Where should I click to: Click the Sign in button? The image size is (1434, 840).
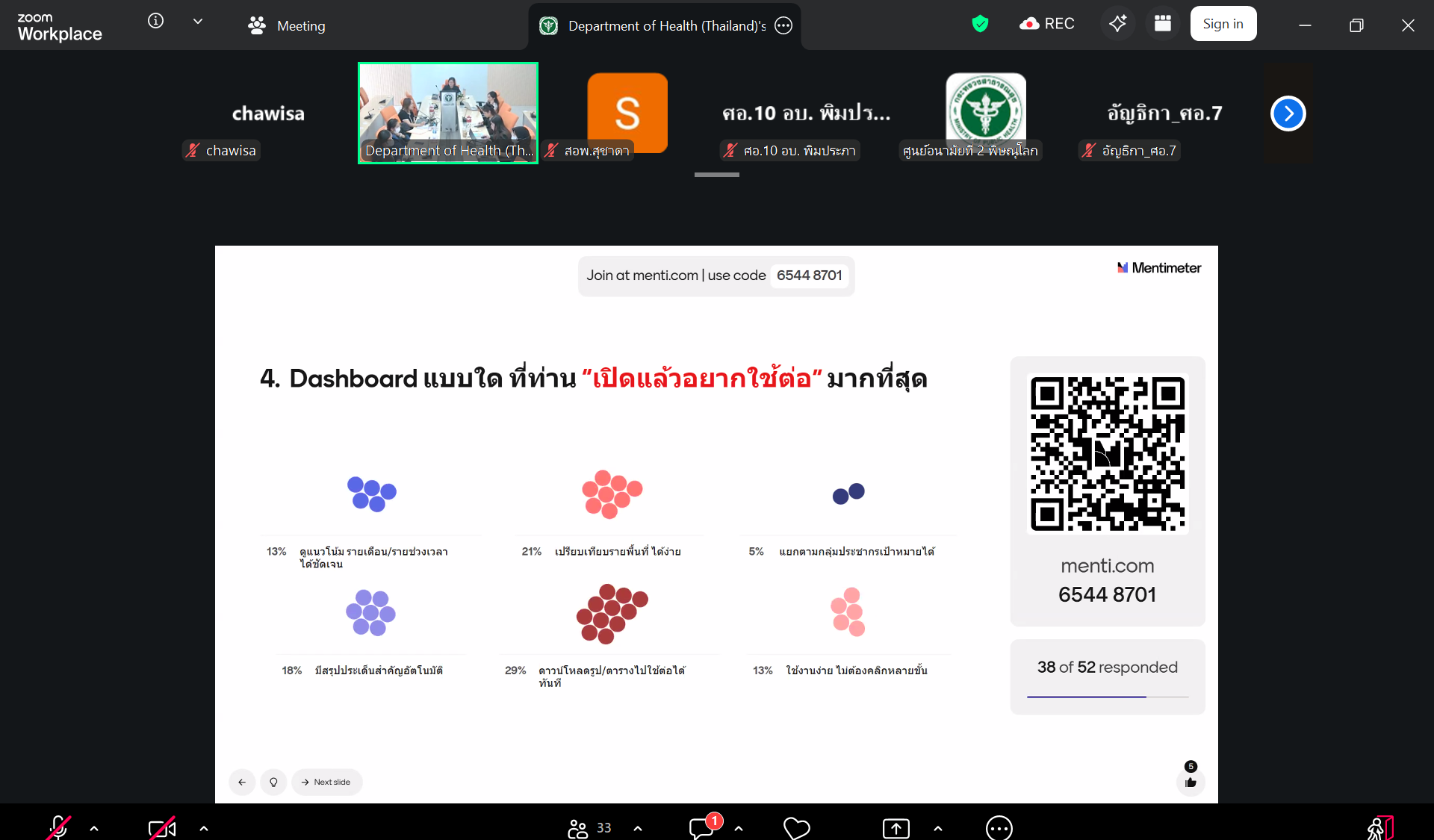tap(1223, 24)
